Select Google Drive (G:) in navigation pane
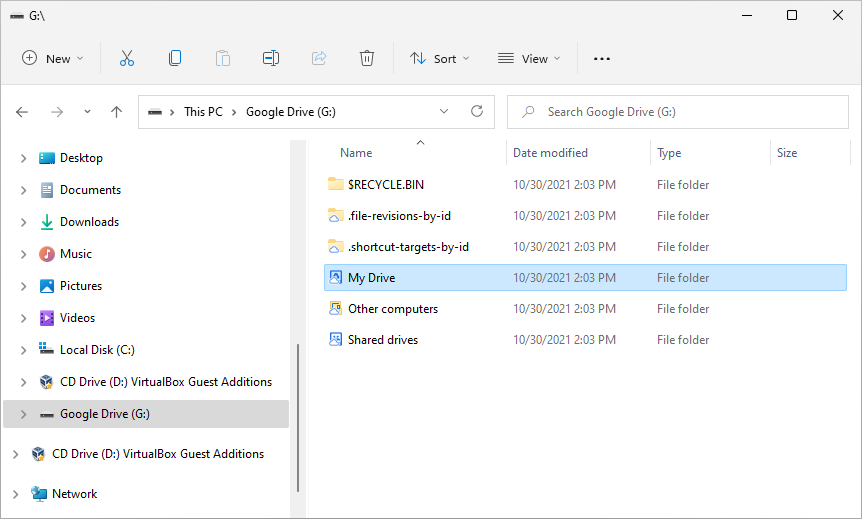 (x=146, y=414)
